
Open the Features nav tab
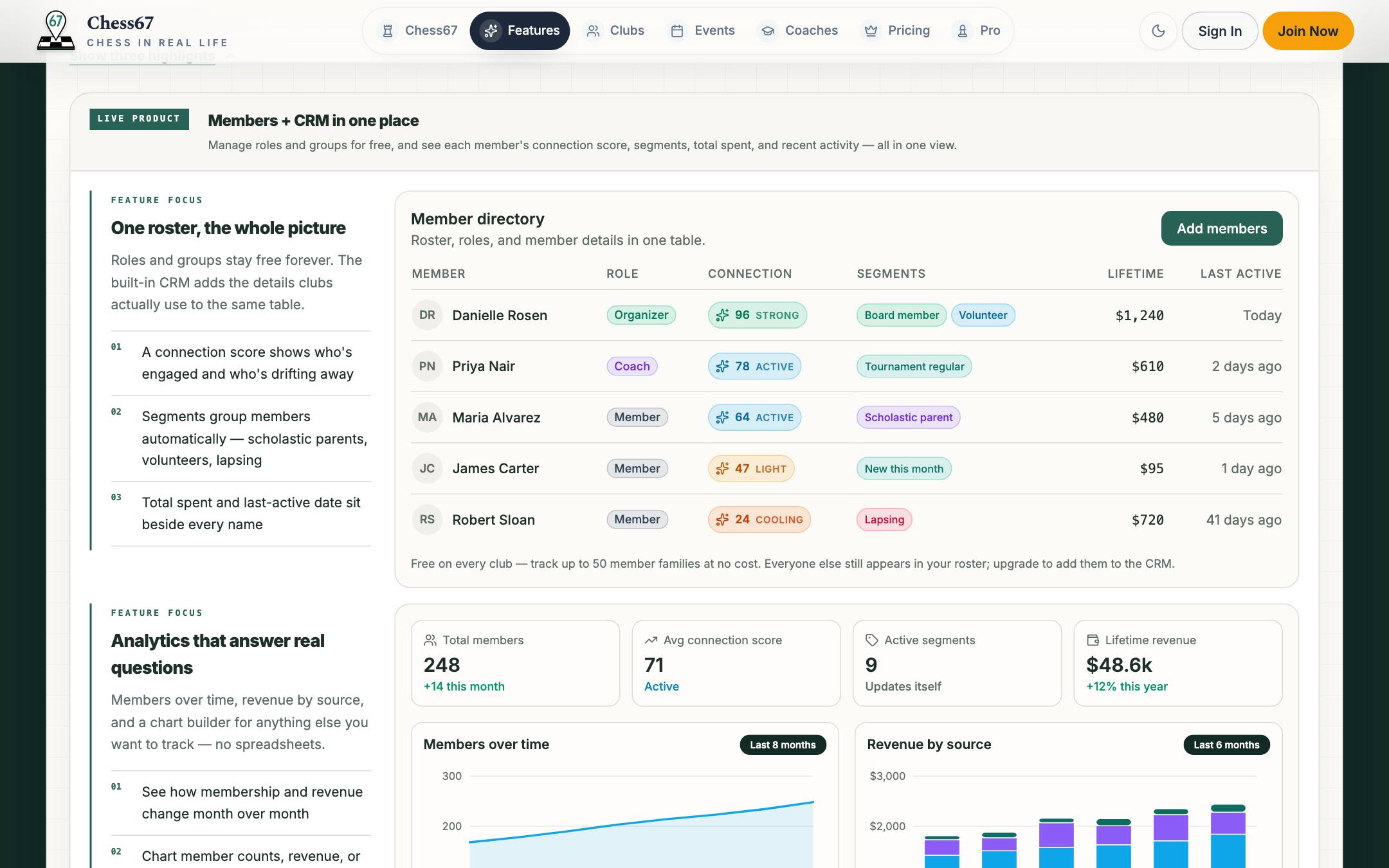(520, 31)
